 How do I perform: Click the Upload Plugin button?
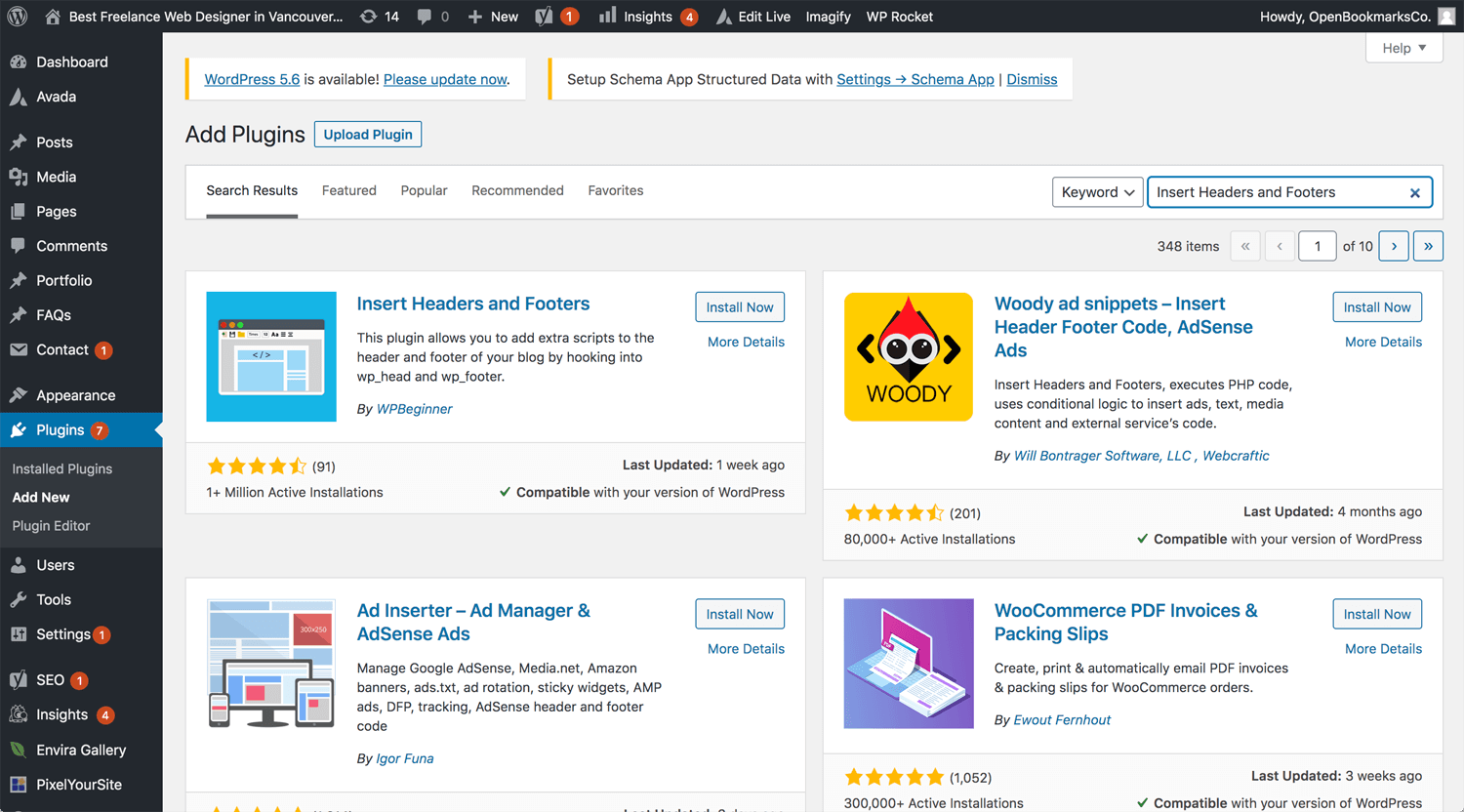point(368,135)
